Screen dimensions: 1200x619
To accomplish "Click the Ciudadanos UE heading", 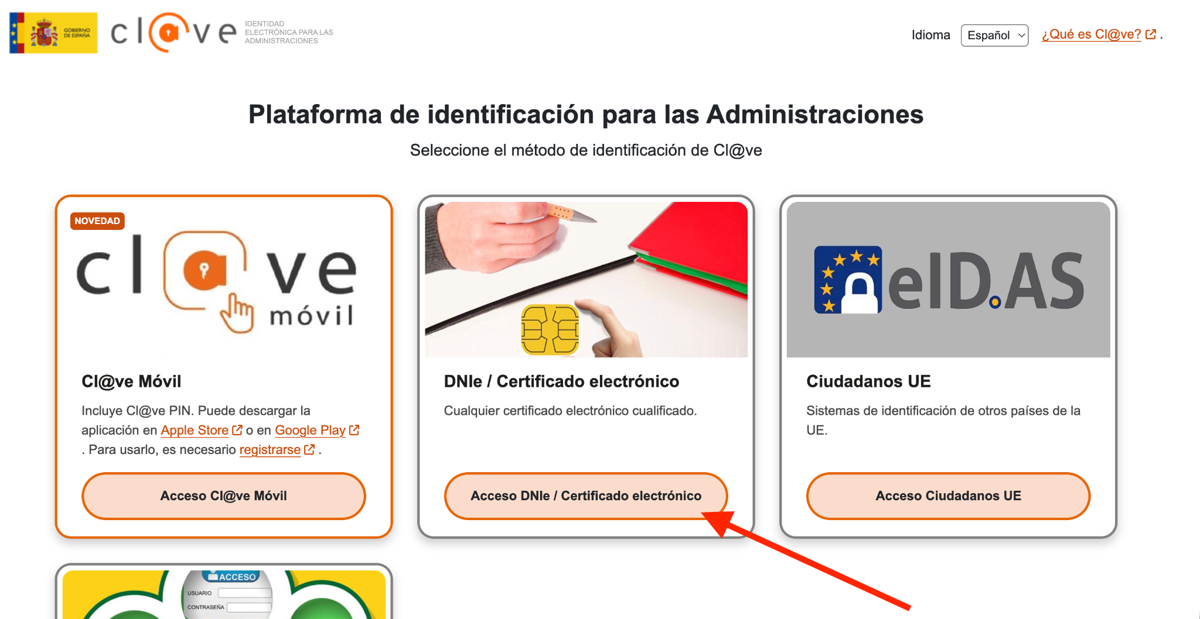I will [868, 382].
